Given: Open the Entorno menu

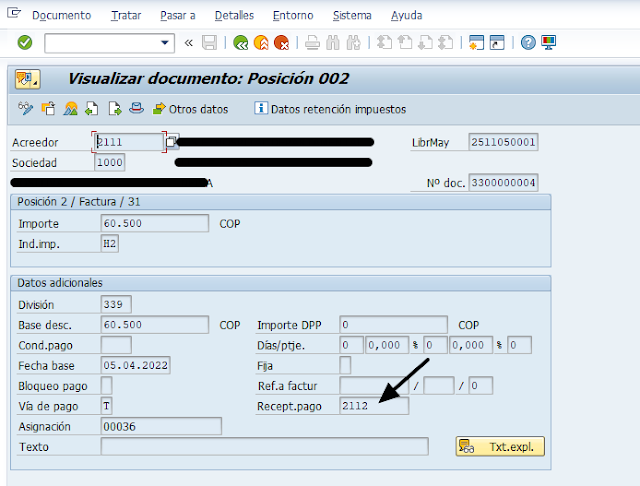Looking at the screenshot, I should [x=293, y=16].
